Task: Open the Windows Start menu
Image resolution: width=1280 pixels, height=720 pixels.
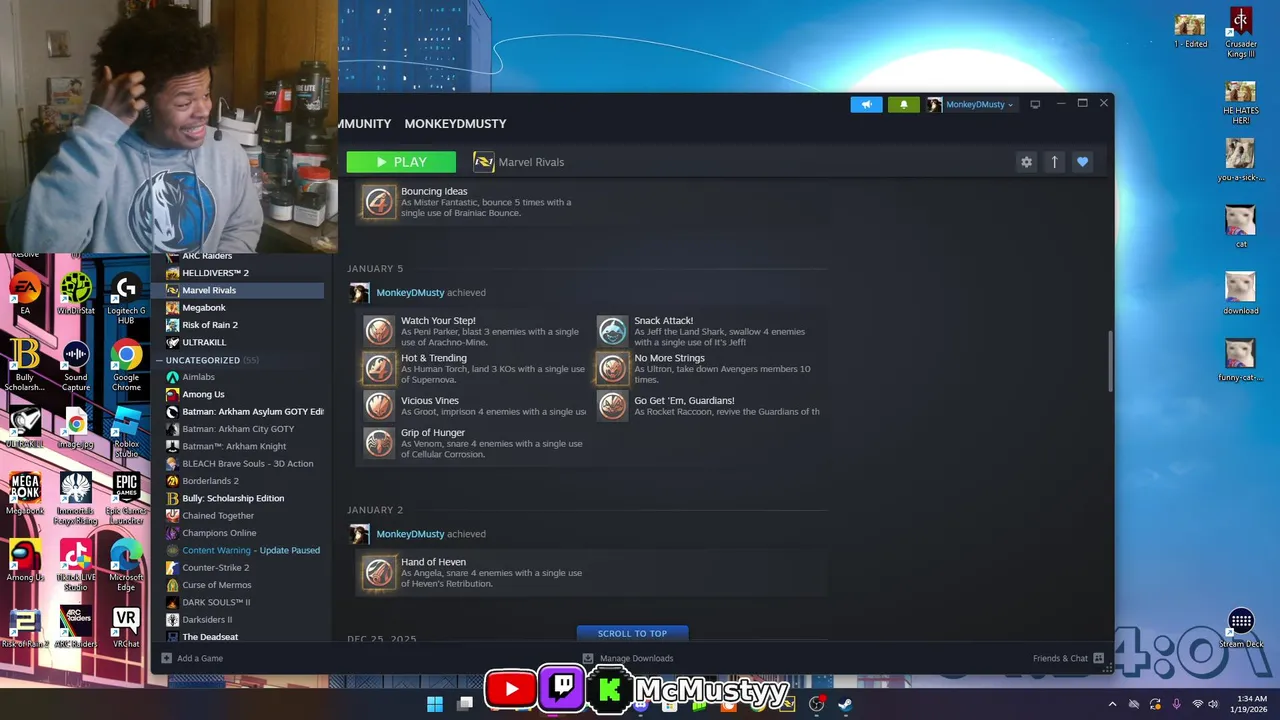Action: pyautogui.click(x=435, y=704)
